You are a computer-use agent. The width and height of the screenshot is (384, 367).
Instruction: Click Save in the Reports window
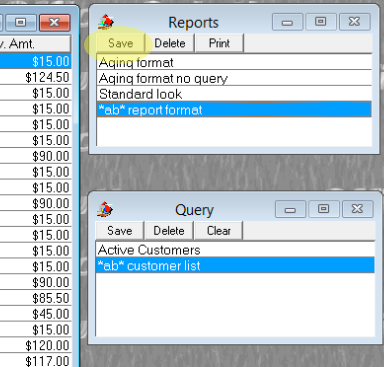pos(120,43)
